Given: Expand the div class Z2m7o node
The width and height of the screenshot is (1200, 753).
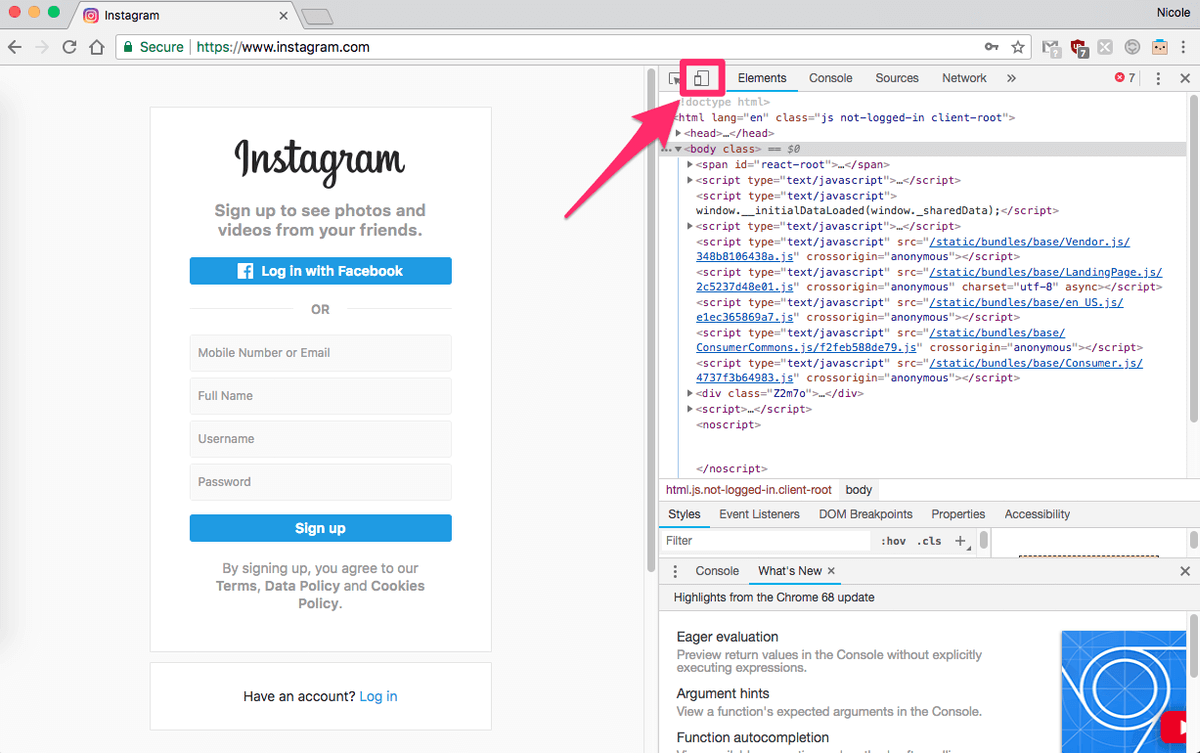Looking at the screenshot, I should click(691, 394).
